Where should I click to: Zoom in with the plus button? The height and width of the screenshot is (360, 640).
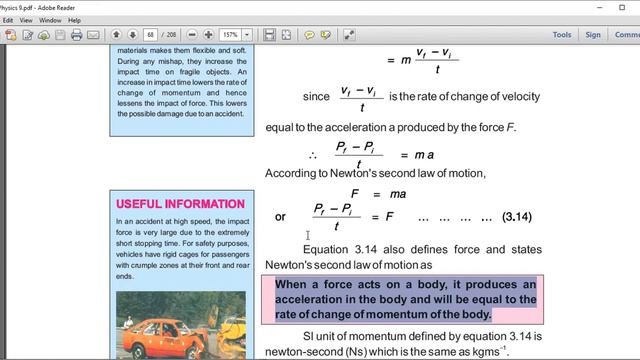208,35
